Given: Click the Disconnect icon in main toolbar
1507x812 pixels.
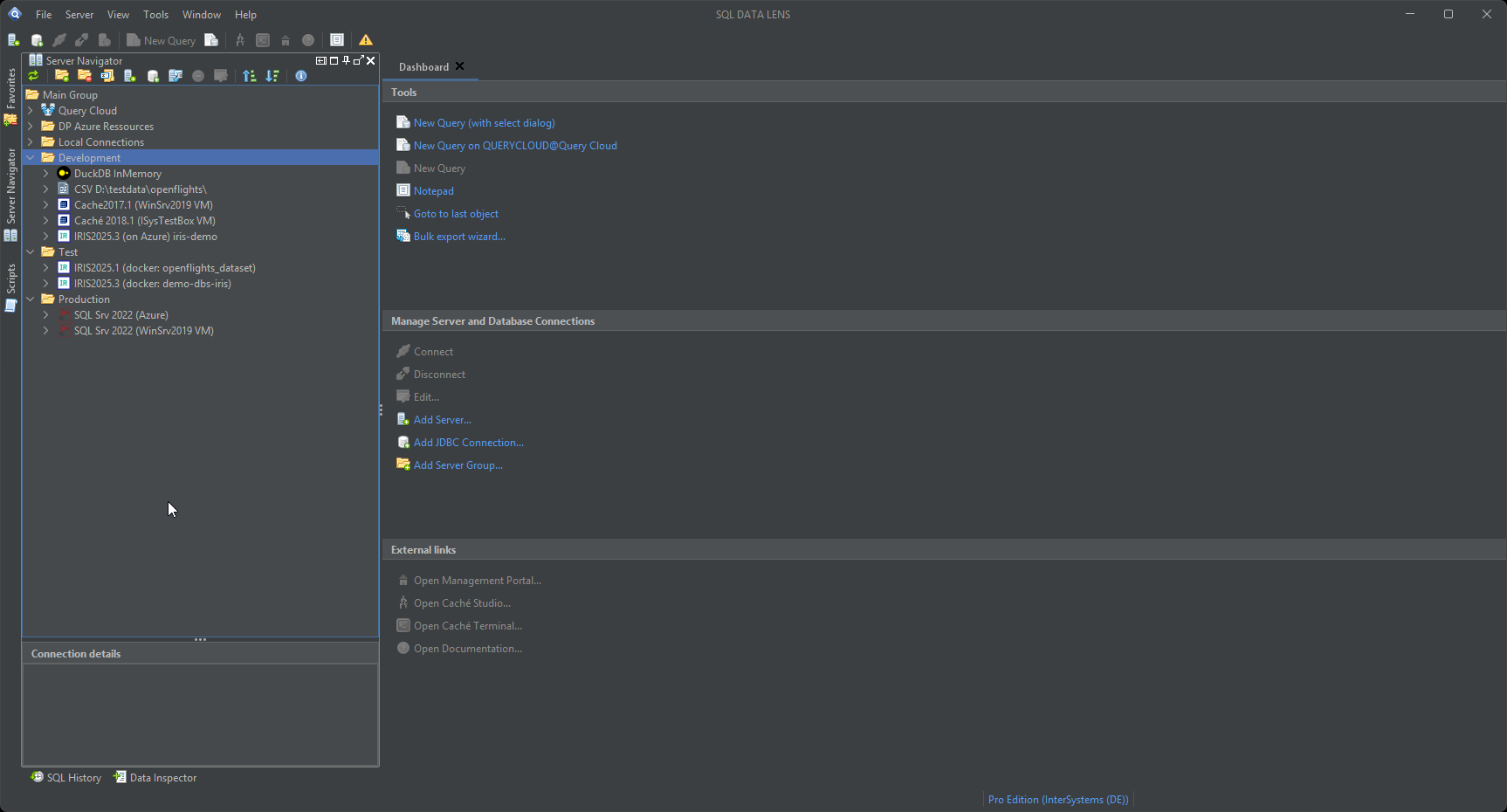Looking at the screenshot, I should (x=81, y=40).
